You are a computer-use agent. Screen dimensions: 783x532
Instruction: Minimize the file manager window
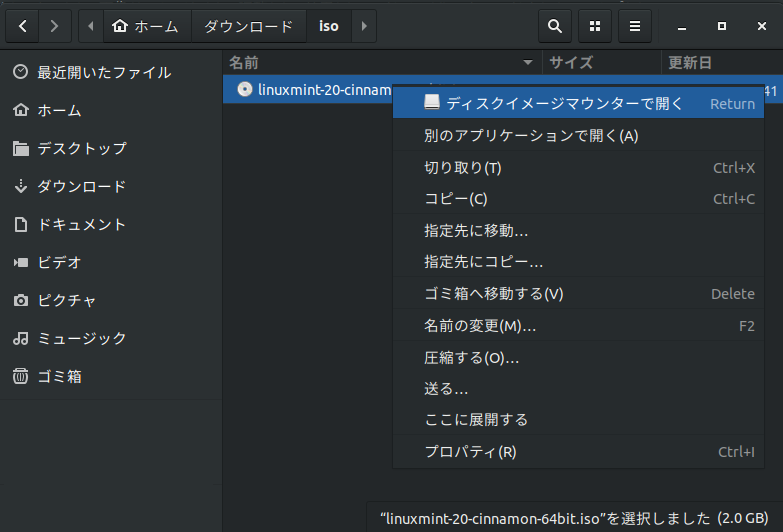pyautogui.click(x=682, y=26)
